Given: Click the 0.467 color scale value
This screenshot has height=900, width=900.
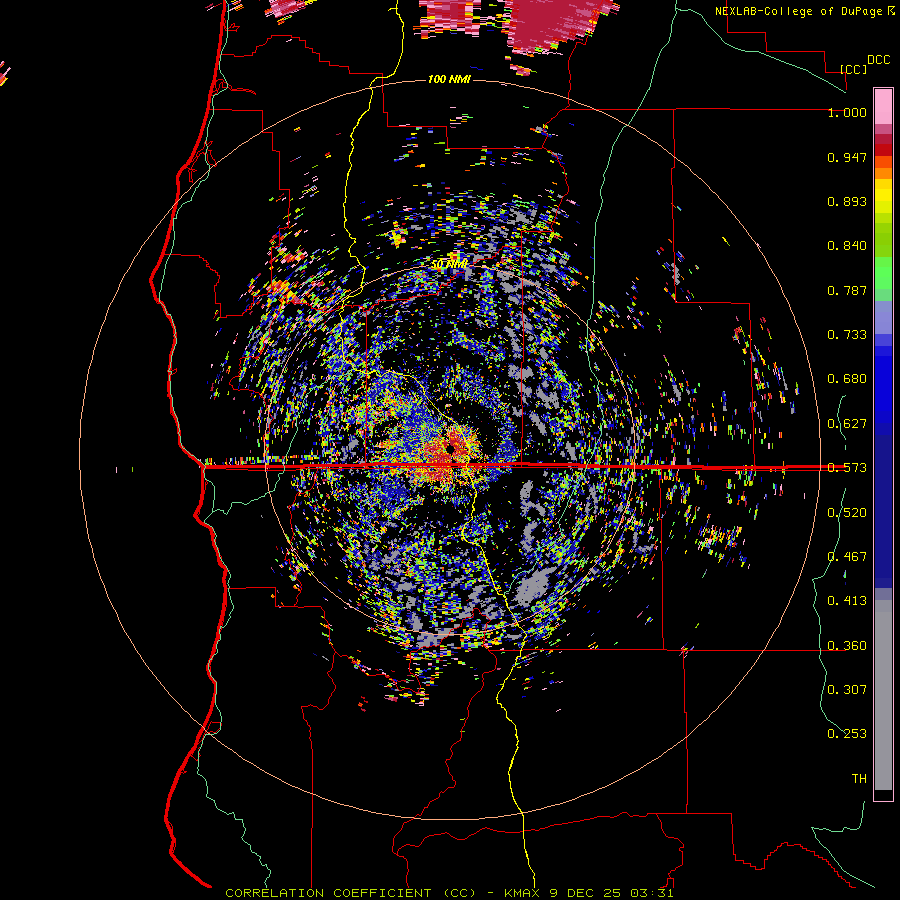Looking at the screenshot, I should pos(847,557).
